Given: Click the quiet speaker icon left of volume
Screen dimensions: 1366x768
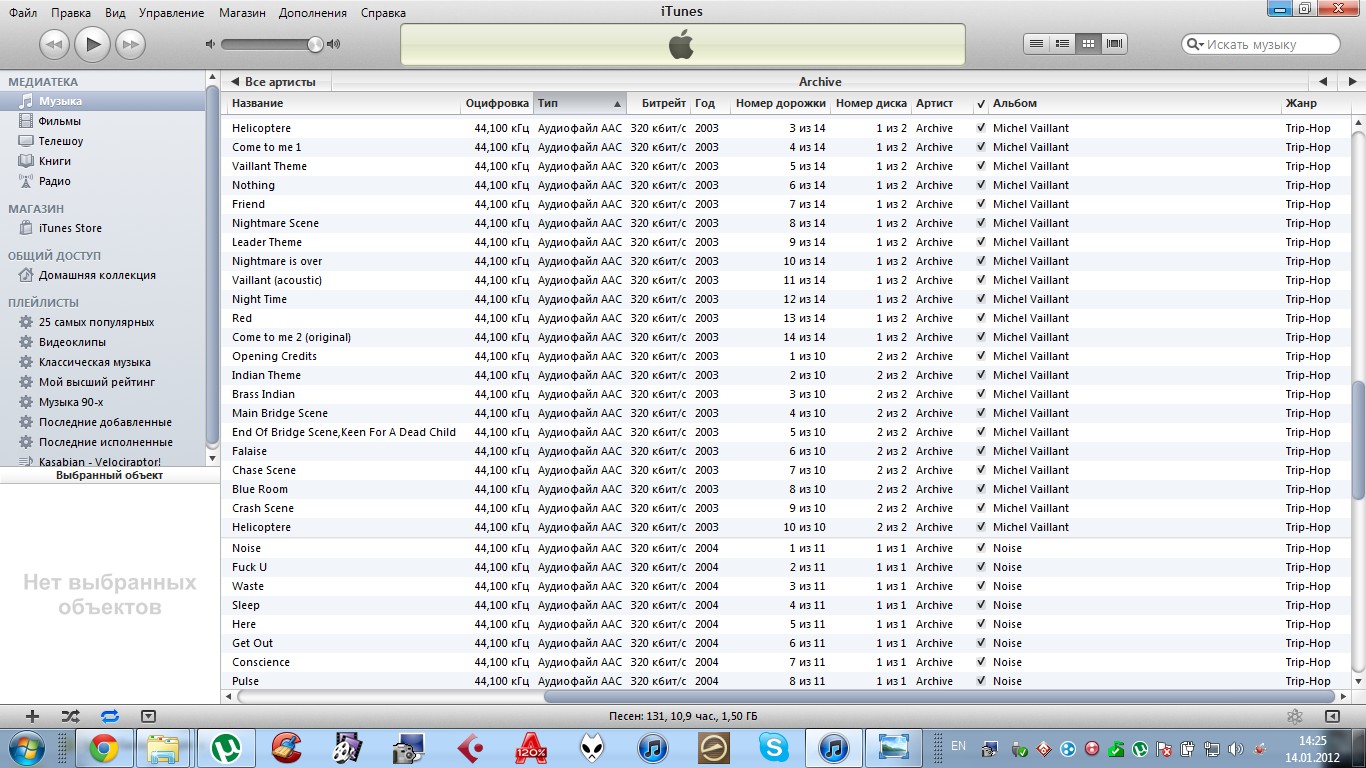Looking at the screenshot, I should pyautogui.click(x=210, y=44).
